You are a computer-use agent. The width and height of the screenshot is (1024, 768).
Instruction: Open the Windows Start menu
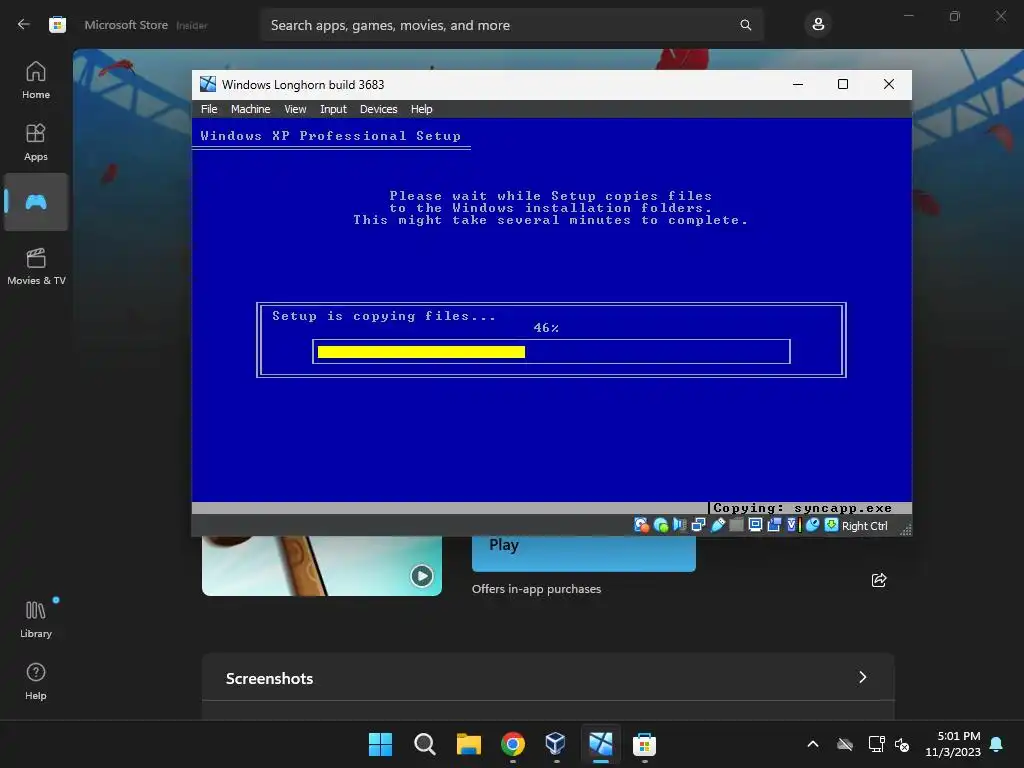380,744
